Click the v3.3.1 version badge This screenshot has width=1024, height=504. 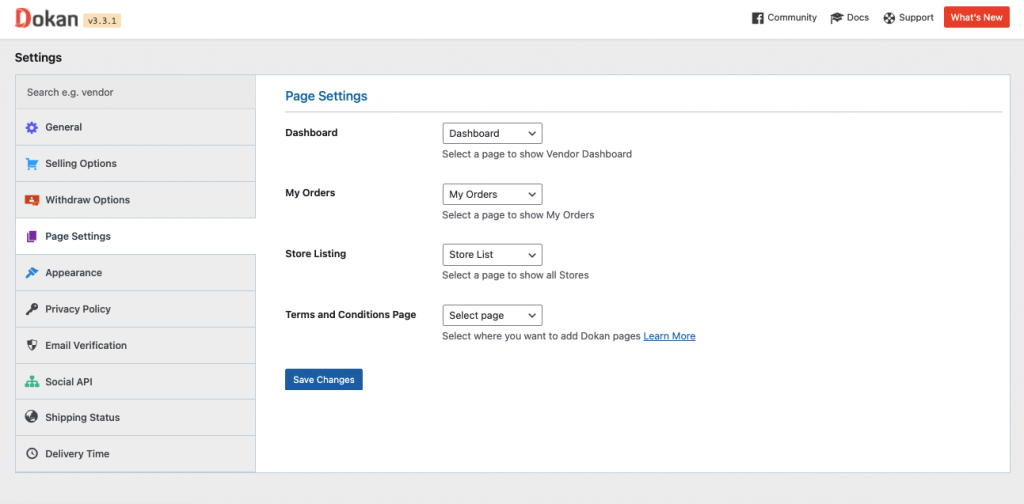point(103,21)
